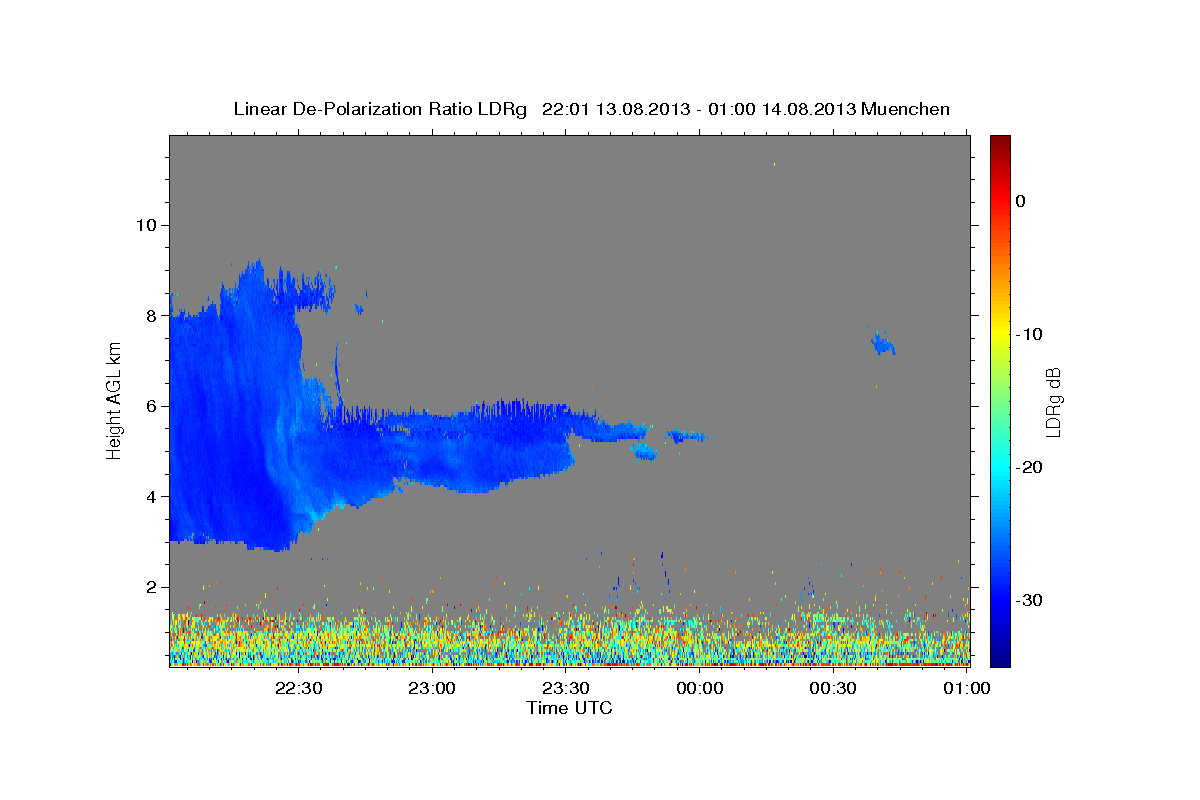This screenshot has width=1200, height=800.
Task: Click the 'LDRg dB' colorbar label
Action: (x=1053, y=402)
